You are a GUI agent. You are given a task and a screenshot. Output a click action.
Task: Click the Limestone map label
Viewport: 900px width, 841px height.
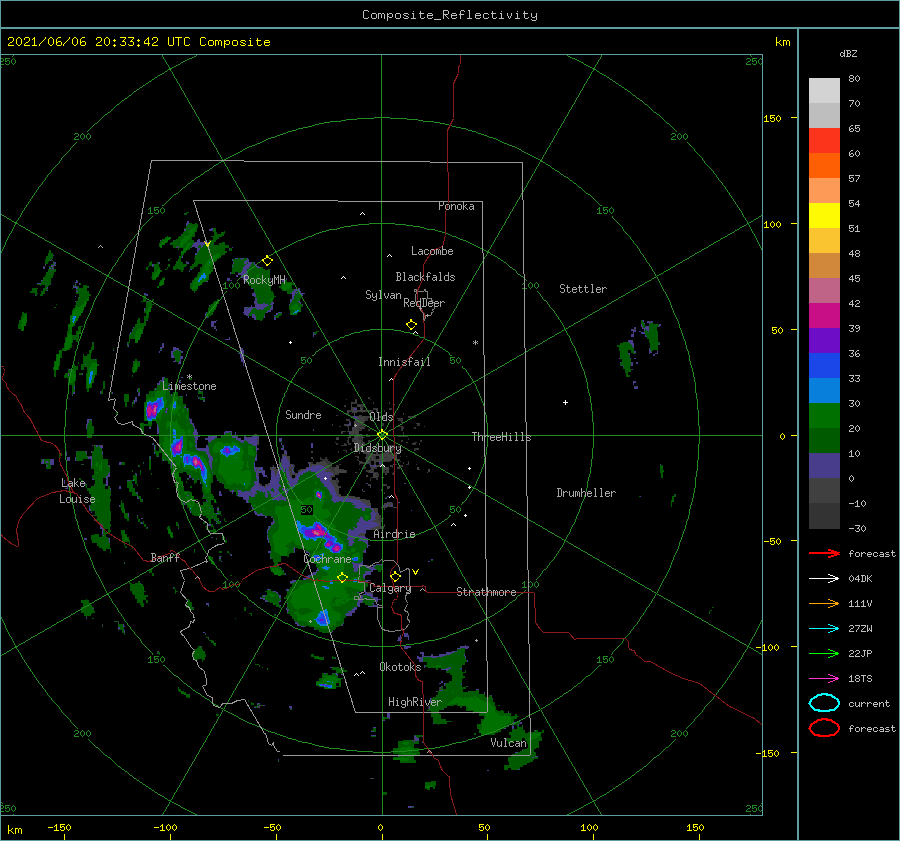(x=189, y=386)
